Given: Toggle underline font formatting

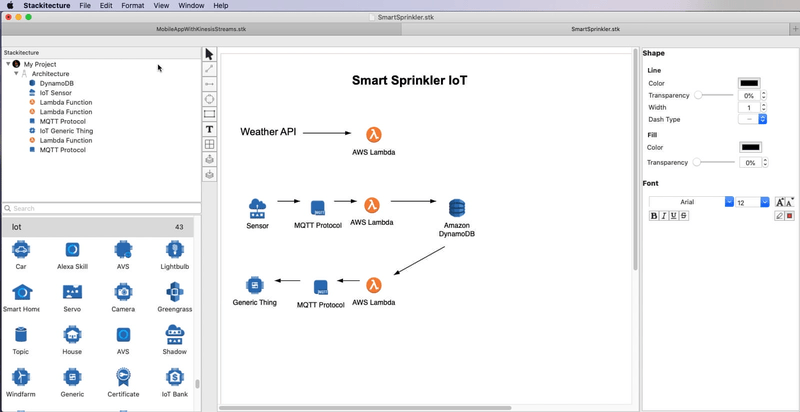Looking at the screenshot, I should coord(674,216).
